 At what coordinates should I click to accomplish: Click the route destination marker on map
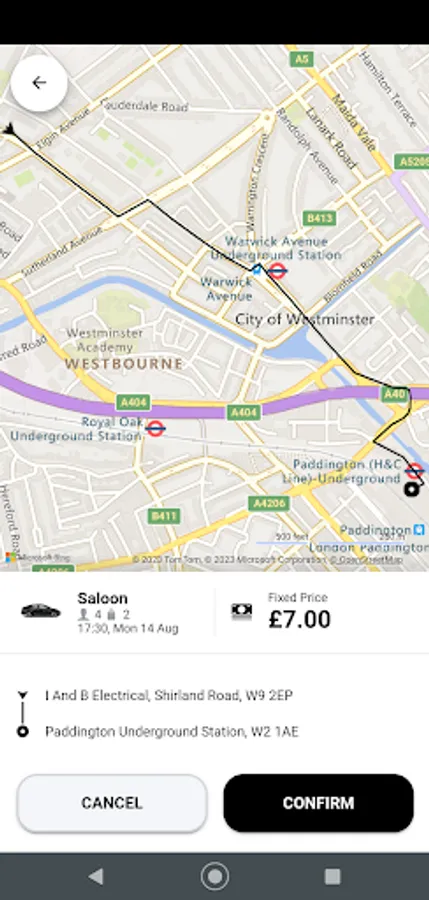(411, 489)
